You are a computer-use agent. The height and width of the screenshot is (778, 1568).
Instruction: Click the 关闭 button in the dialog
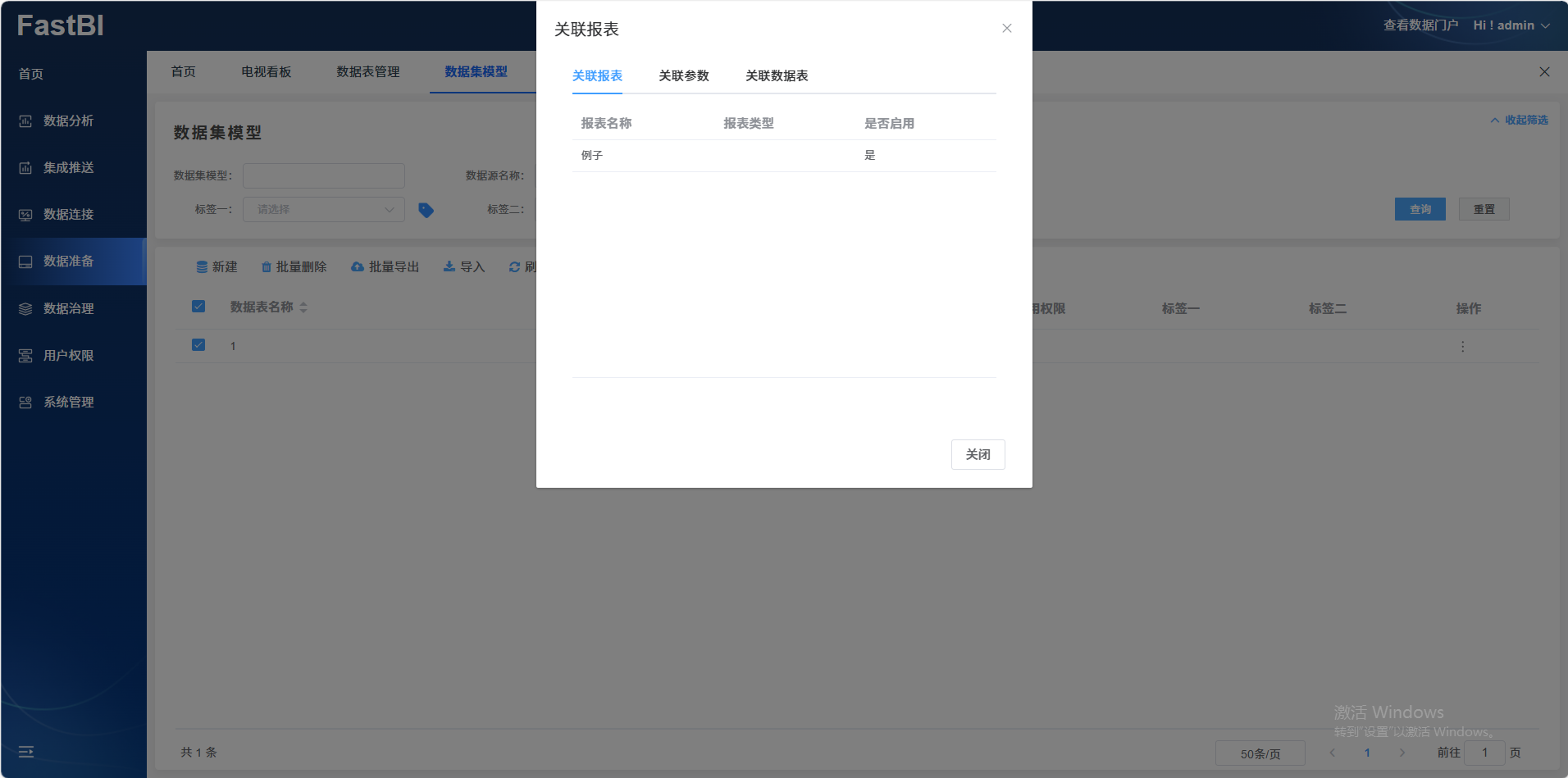tap(978, 454)
